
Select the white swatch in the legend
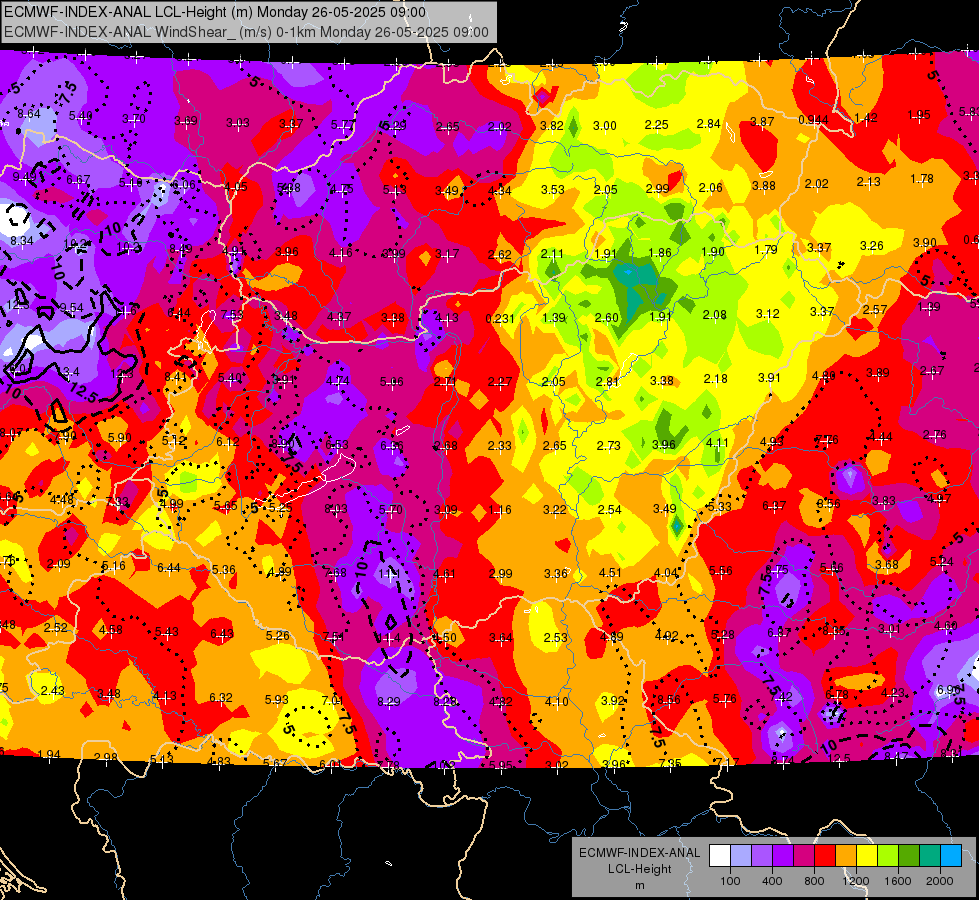(720, 856)
